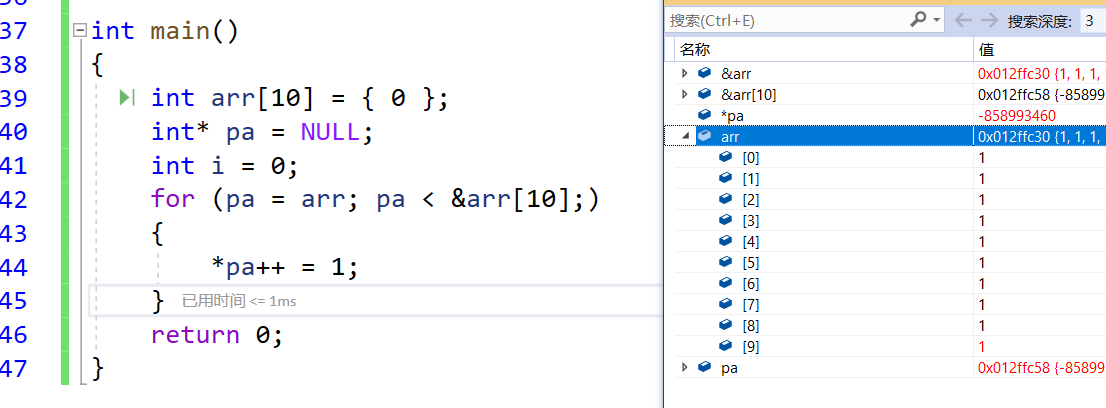Click the cube icon beside [0]
The width and height of the screenshot is (1106, 408).
[x=726, y=157]
